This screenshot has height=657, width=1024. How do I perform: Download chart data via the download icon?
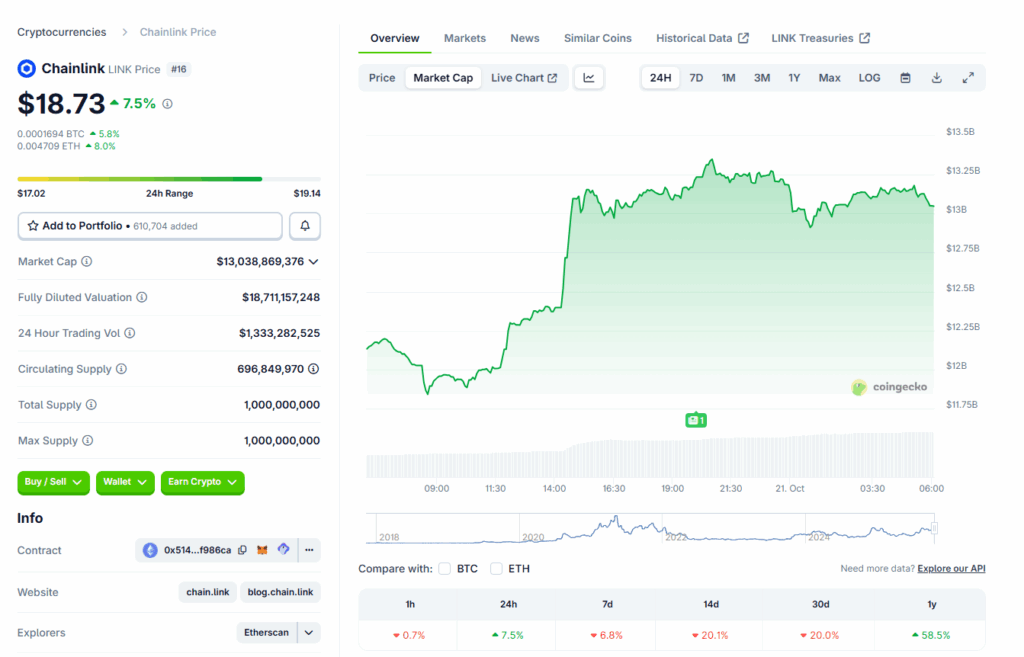point(937,78)
